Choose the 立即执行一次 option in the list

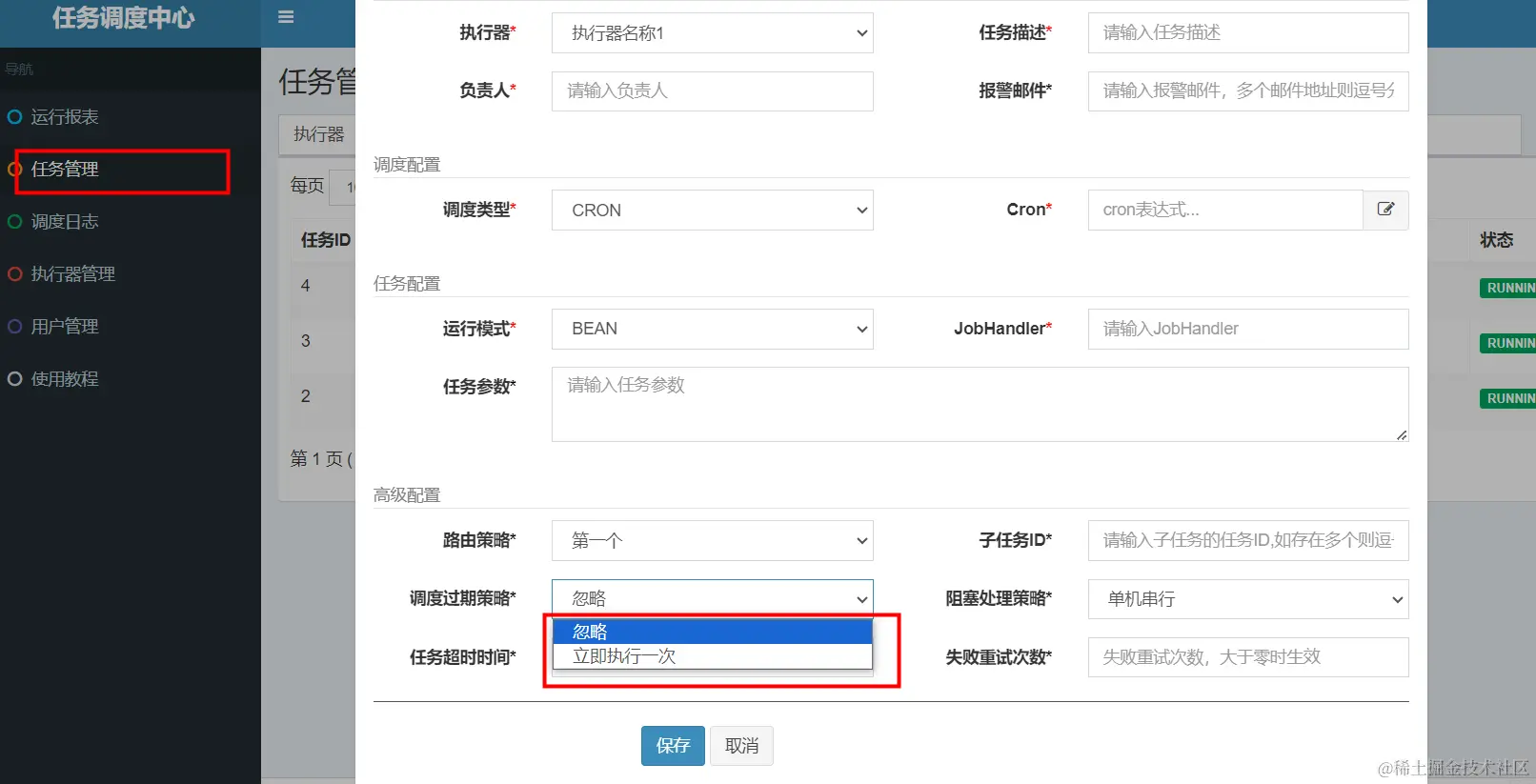point(713,656)
